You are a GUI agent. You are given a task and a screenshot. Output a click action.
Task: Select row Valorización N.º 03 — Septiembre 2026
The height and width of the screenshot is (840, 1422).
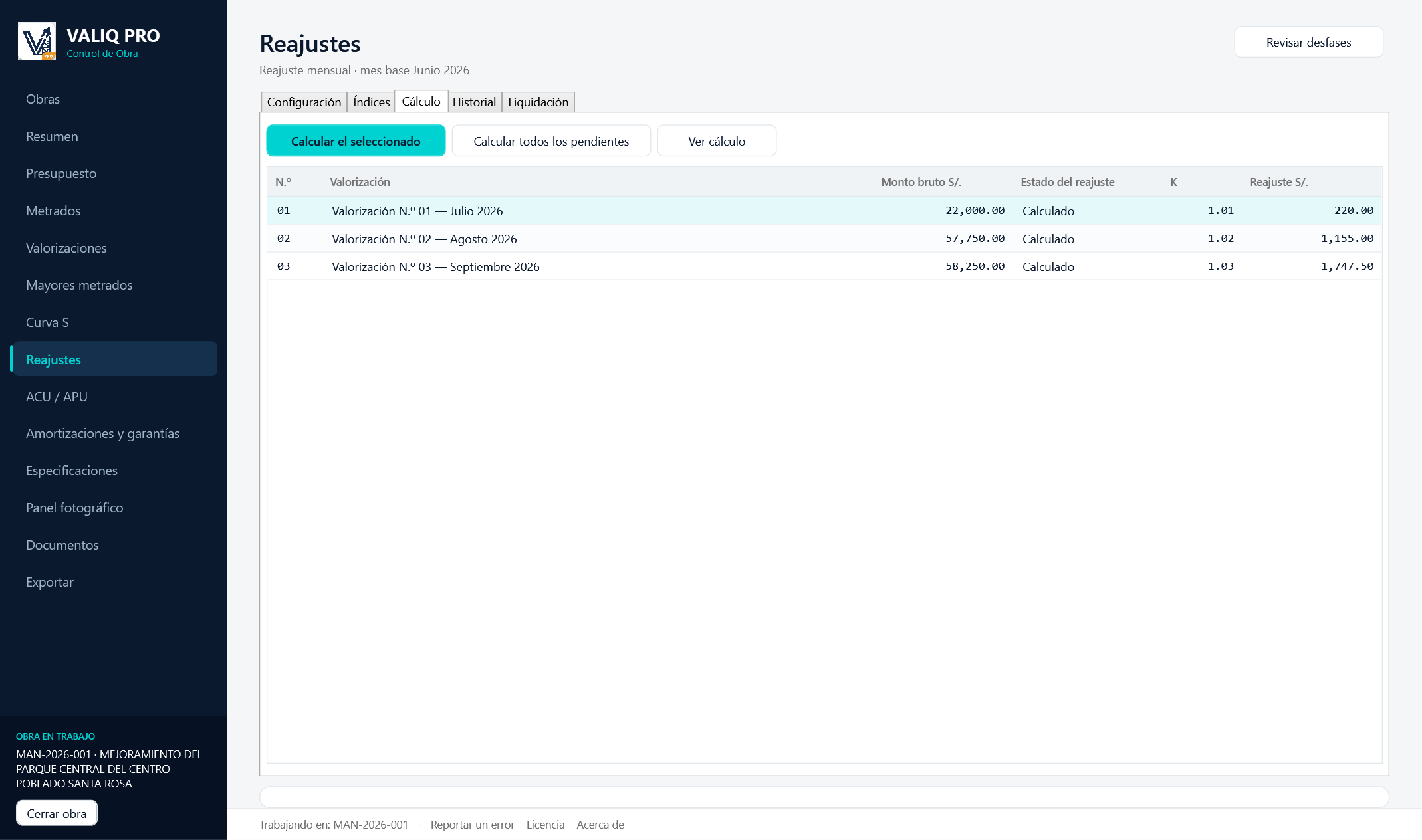(x=824, y=266)
